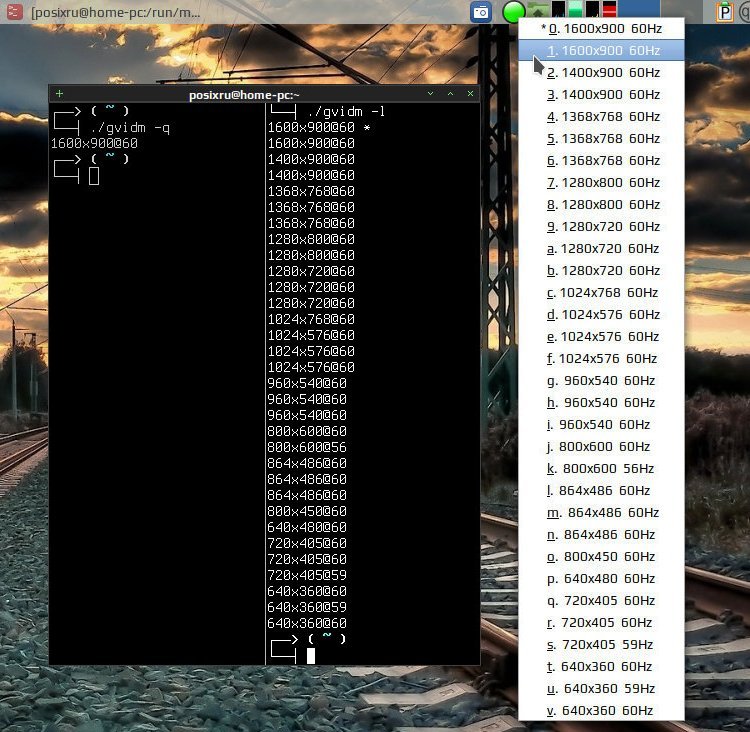750x732 pixels.
Task: Click the terminal title posixru@home-pc:~
Action: point(244,95)
